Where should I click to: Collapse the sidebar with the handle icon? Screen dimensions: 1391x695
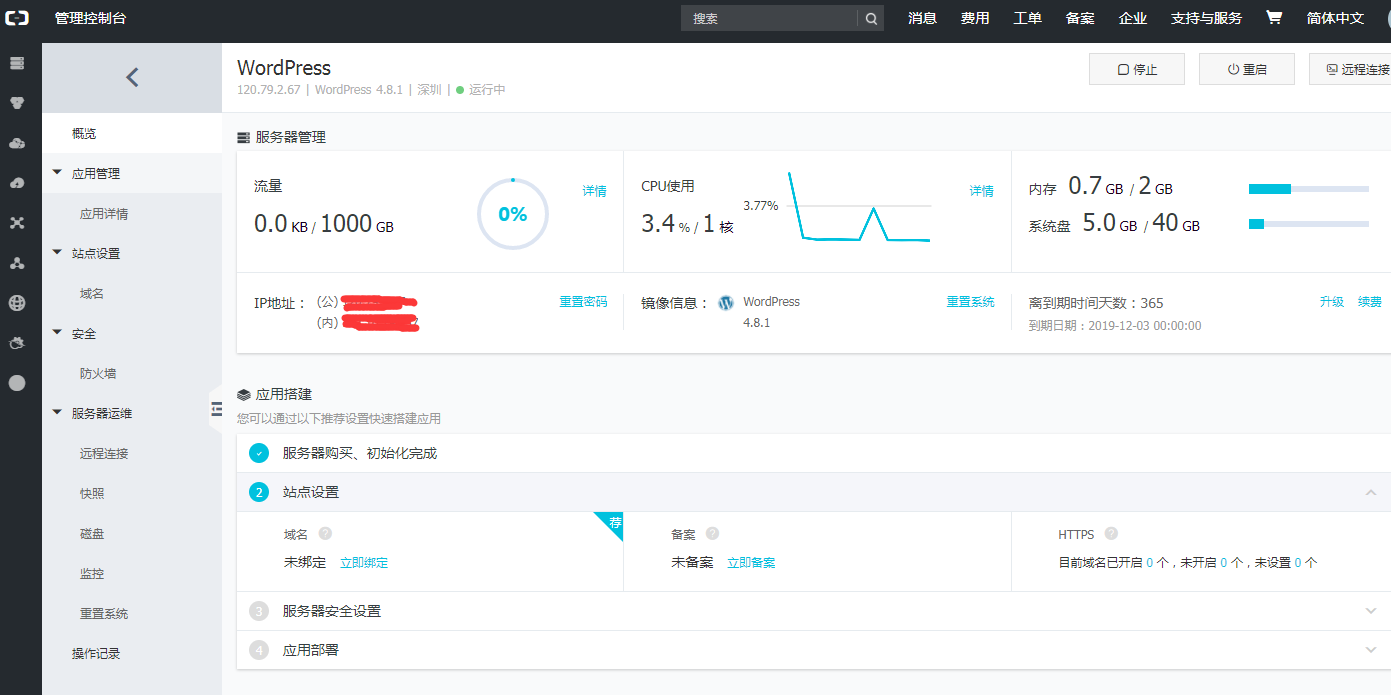click(216, 408)
